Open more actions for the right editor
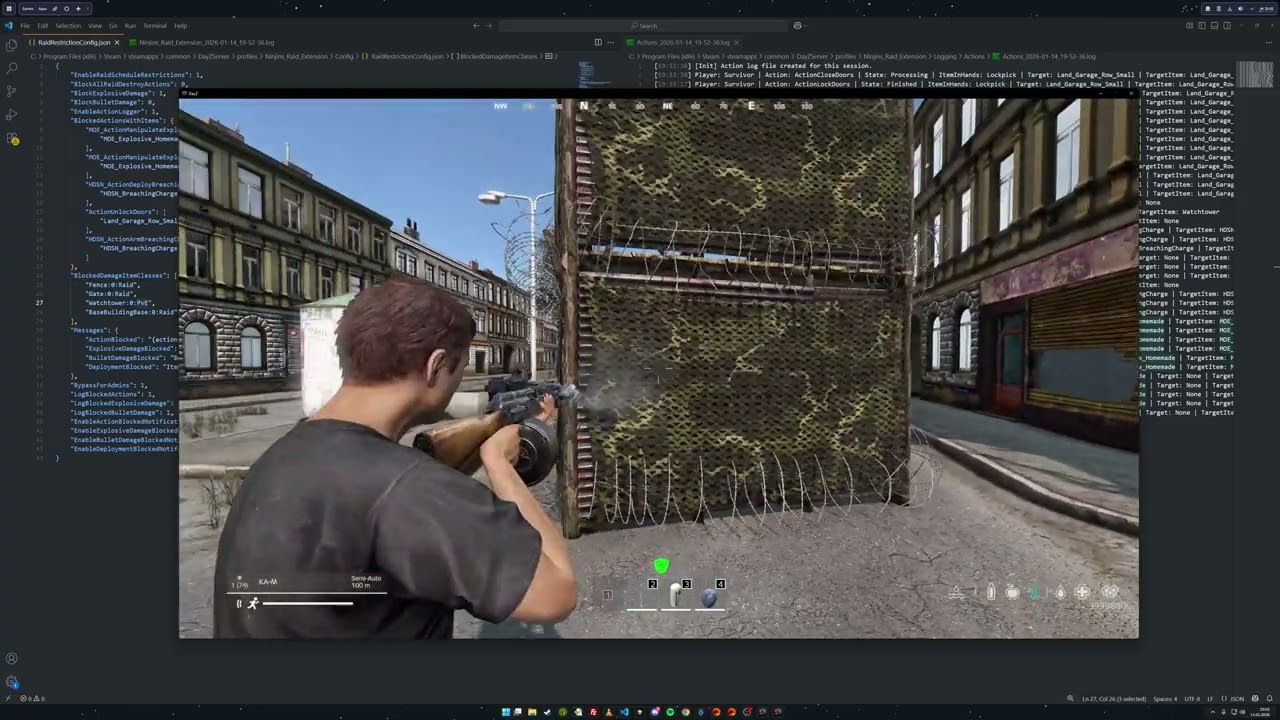Screen dimensions: 1280x720 (1270, 42)
